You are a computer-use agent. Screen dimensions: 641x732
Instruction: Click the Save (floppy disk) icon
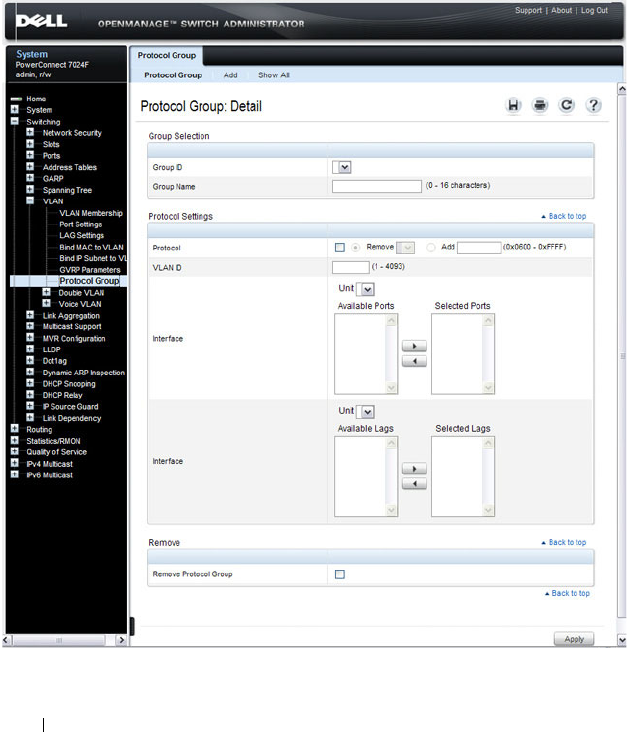pyautogui.click(x=513, y=106)
